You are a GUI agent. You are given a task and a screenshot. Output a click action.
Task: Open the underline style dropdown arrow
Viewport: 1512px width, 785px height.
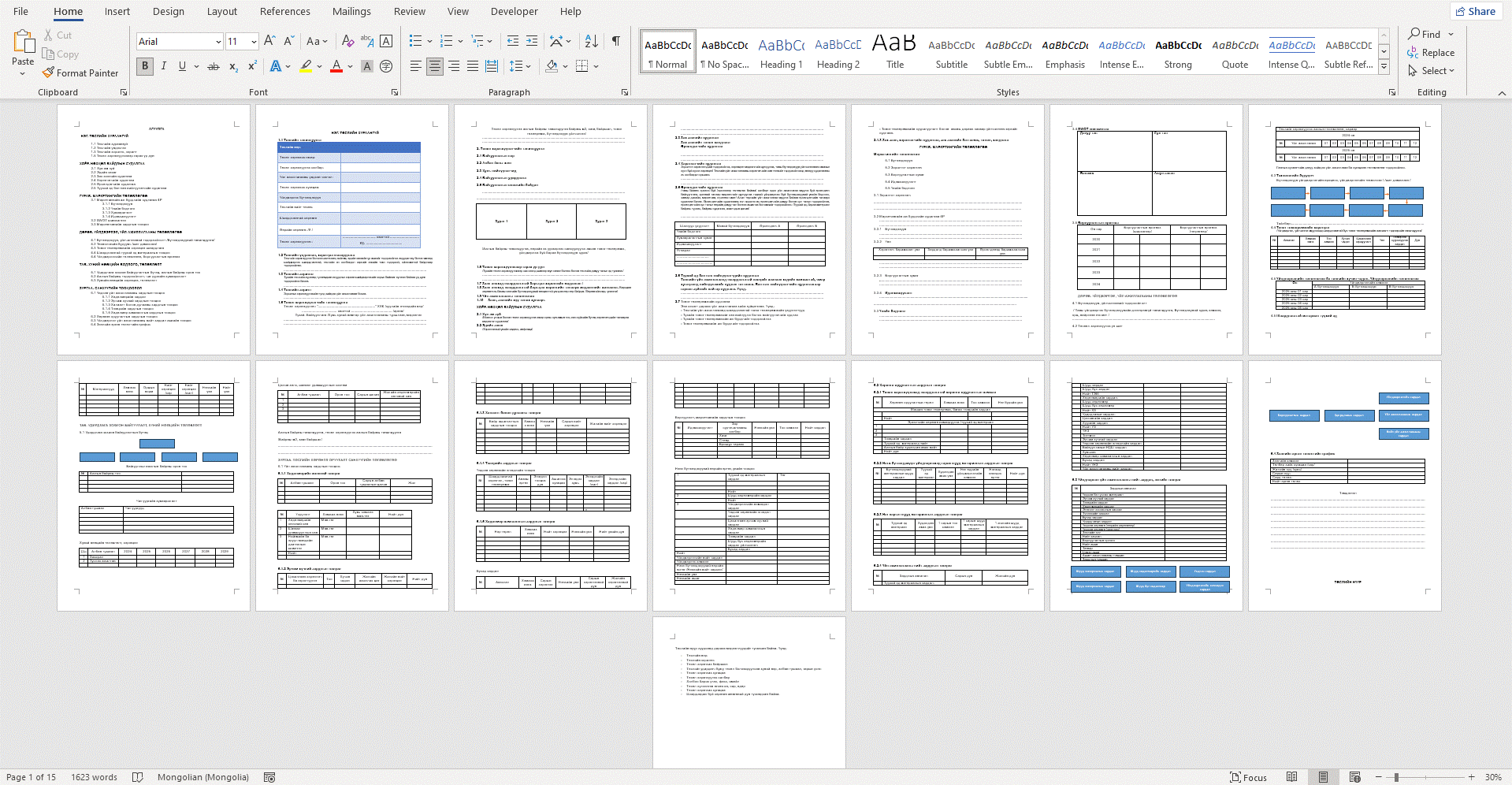tap(196, 66)
